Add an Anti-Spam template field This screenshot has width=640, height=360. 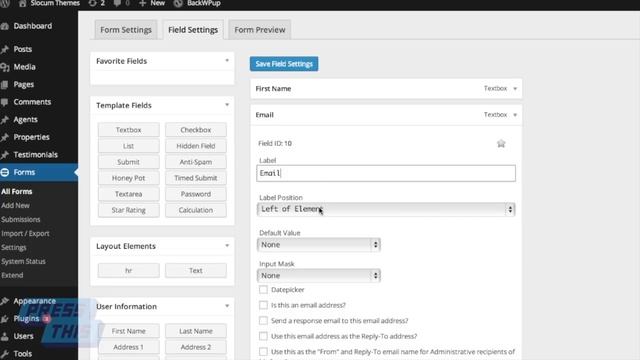(196, 162)
